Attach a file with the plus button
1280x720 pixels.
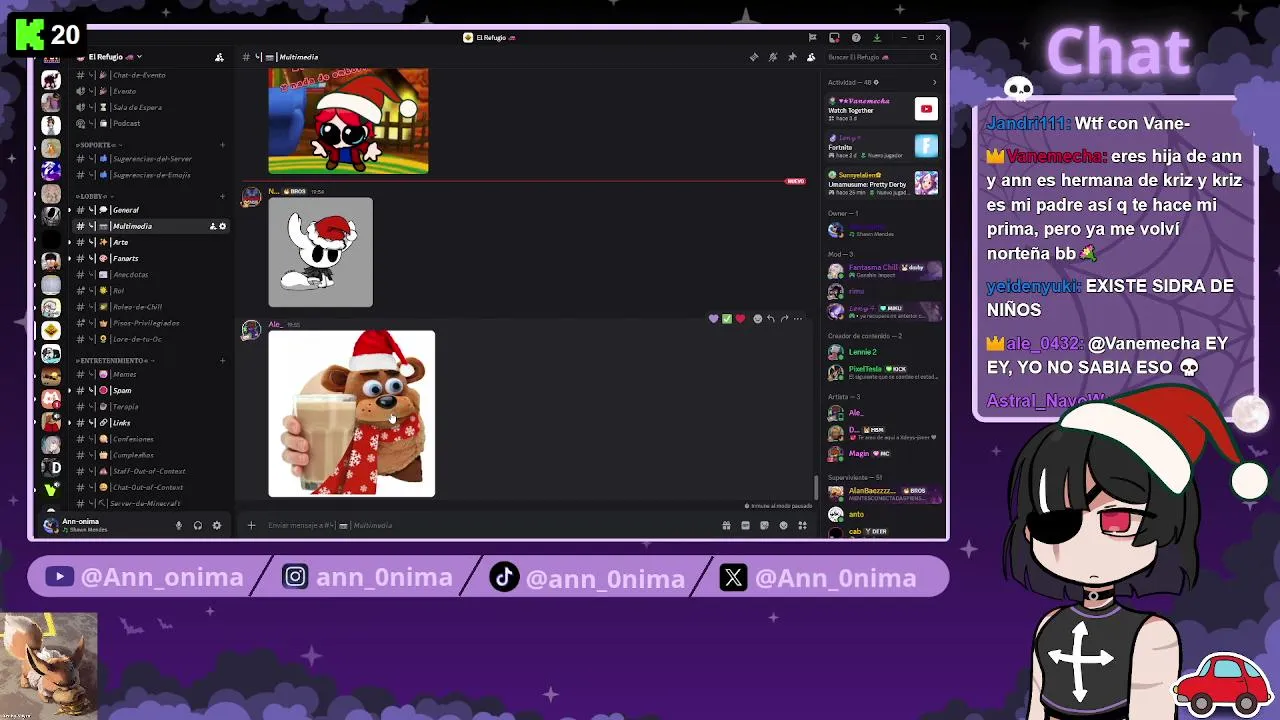(x=251, y=525)
